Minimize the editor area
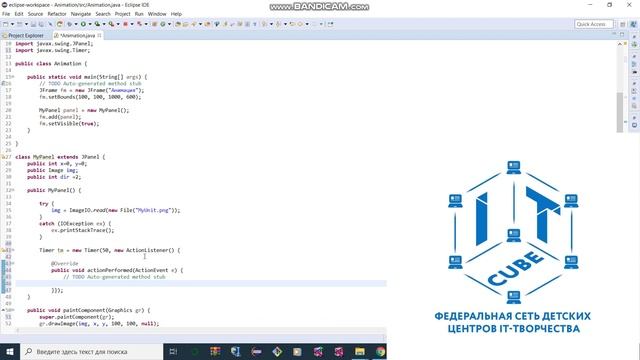 pos(614,34)
